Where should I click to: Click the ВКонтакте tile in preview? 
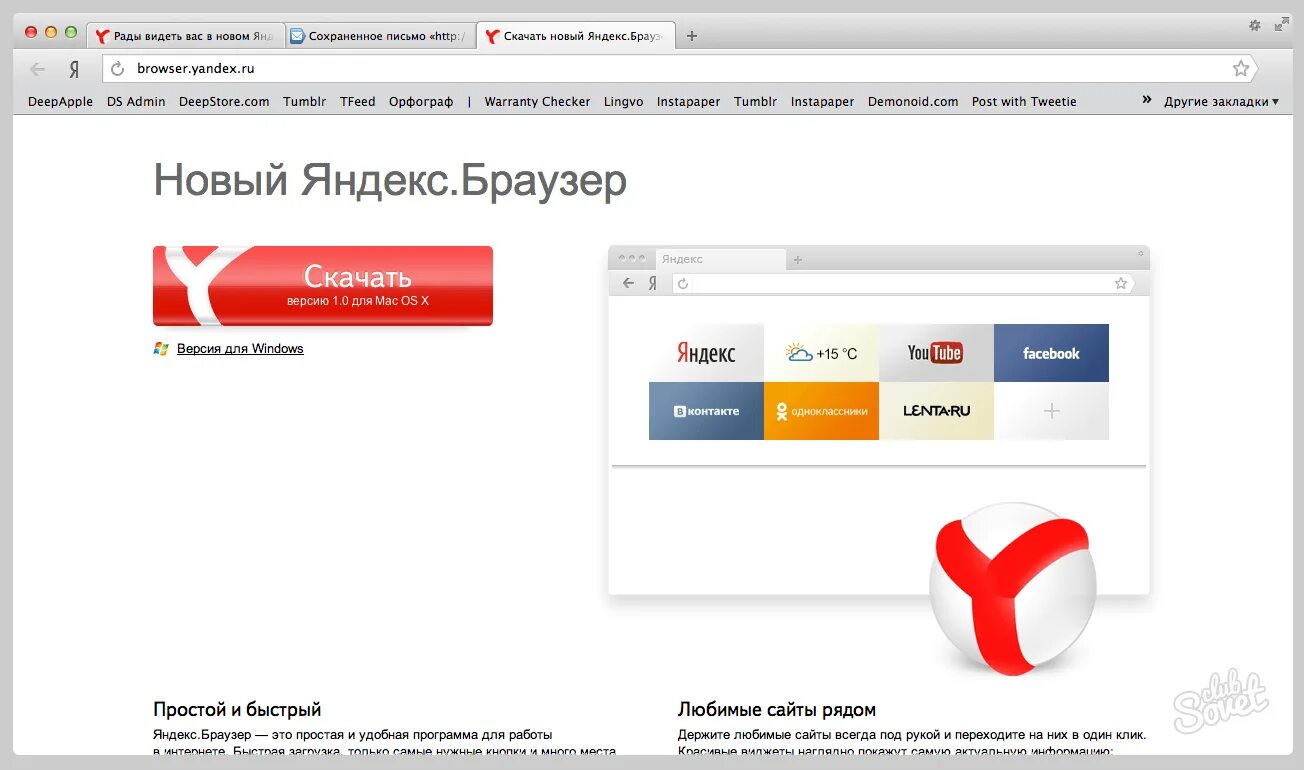[x=706, y=411]
